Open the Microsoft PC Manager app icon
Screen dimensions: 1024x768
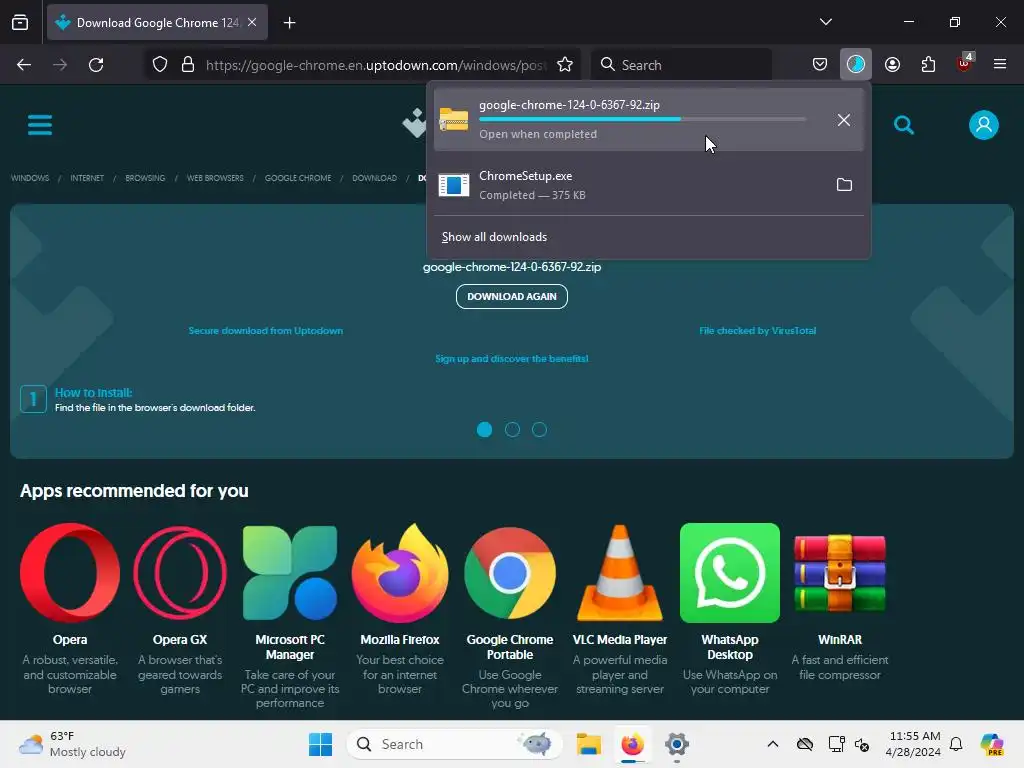click(x=290, y=573)
